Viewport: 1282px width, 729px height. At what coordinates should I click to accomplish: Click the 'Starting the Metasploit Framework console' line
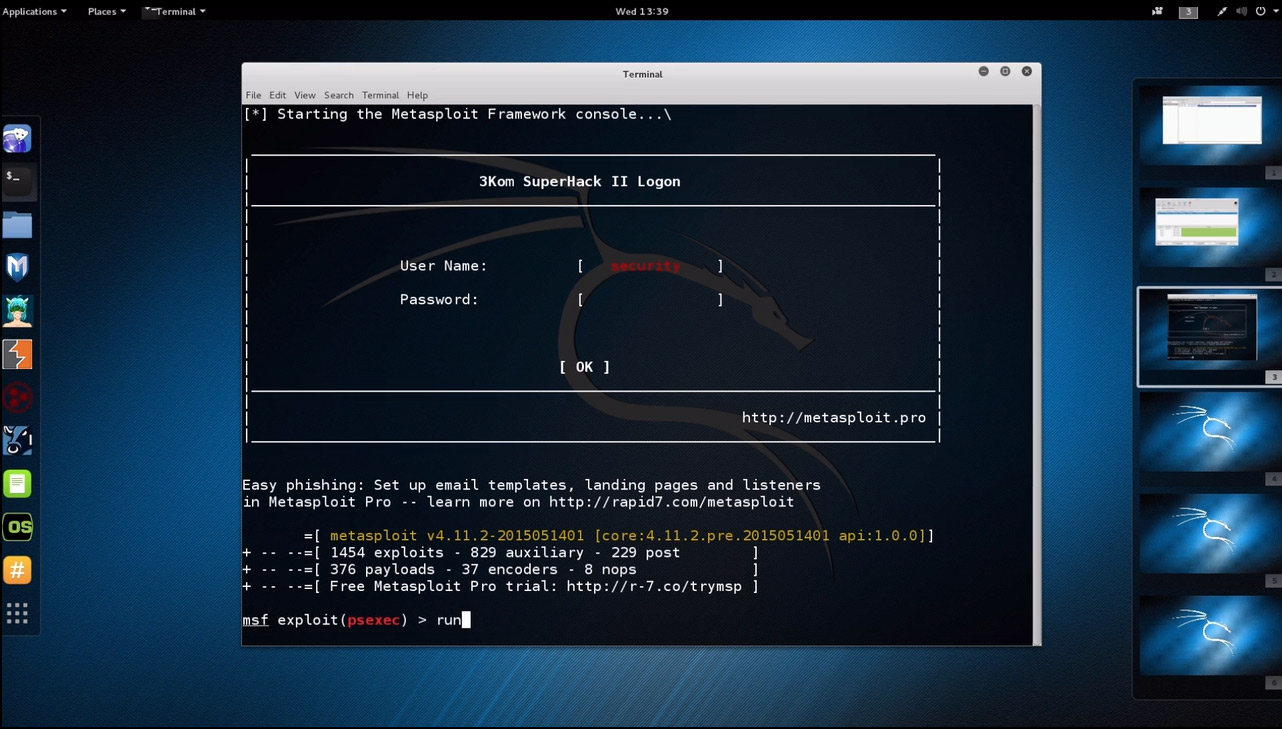(x=457, y=114)
